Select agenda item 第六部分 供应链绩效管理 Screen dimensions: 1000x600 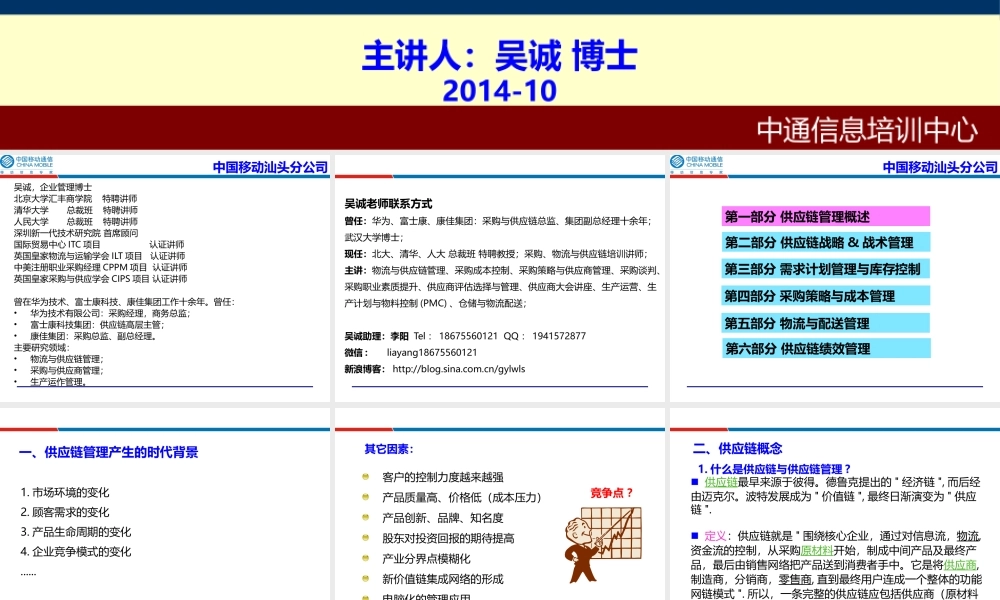(x=826, y=349)
